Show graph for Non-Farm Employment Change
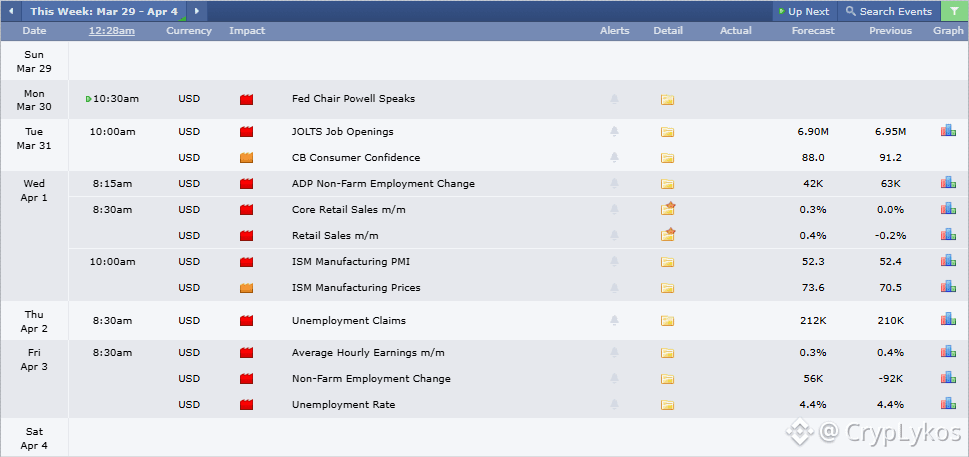Image resolution: width=969 pixels, height=457 pixels. [949, 377]
